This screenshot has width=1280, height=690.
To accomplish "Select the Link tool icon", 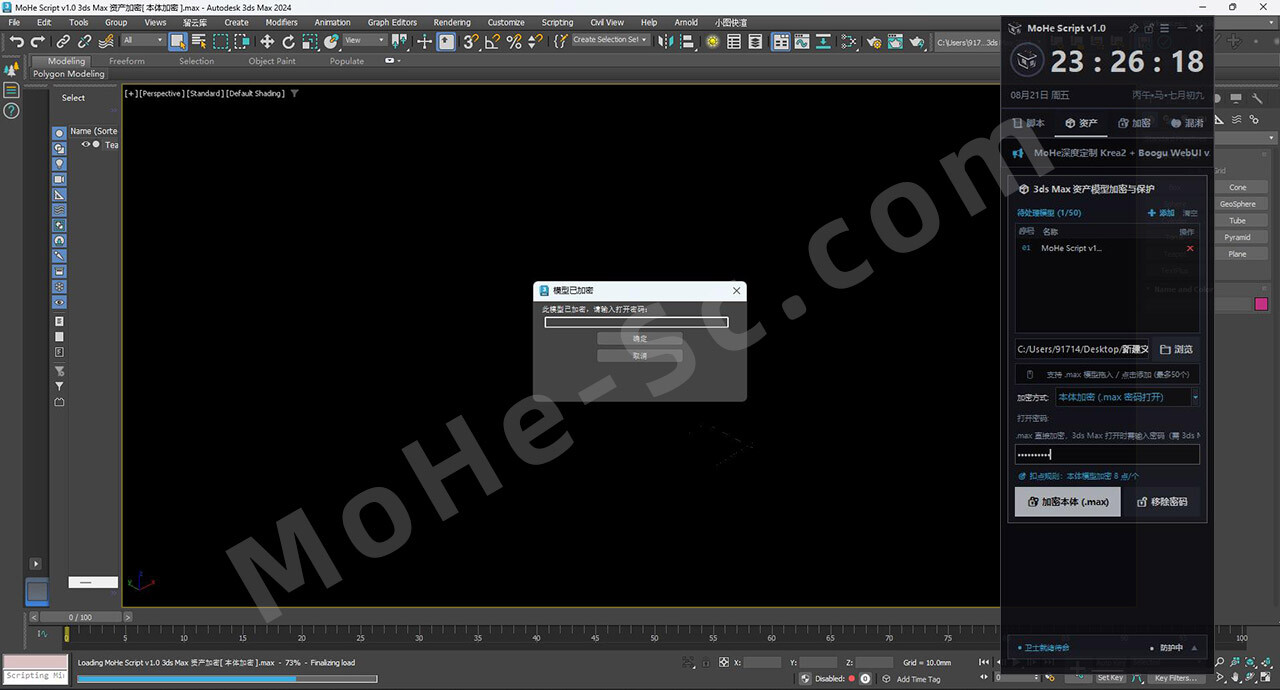I will click(63, 41).
